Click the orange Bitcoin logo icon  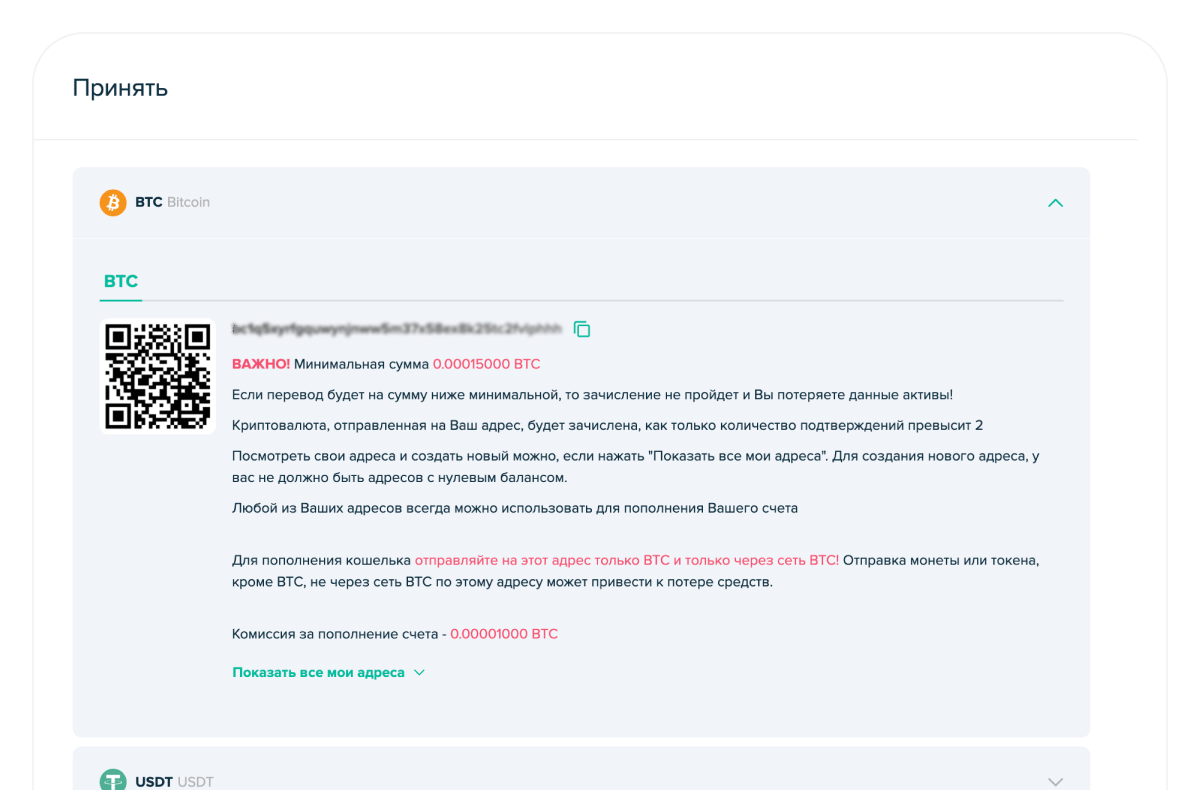coord(113,203)
